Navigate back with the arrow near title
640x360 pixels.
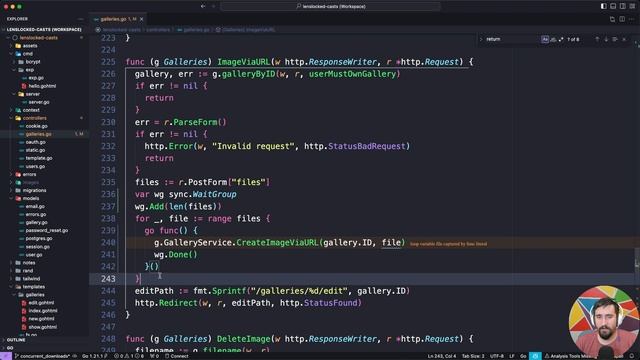click(203, 6)
